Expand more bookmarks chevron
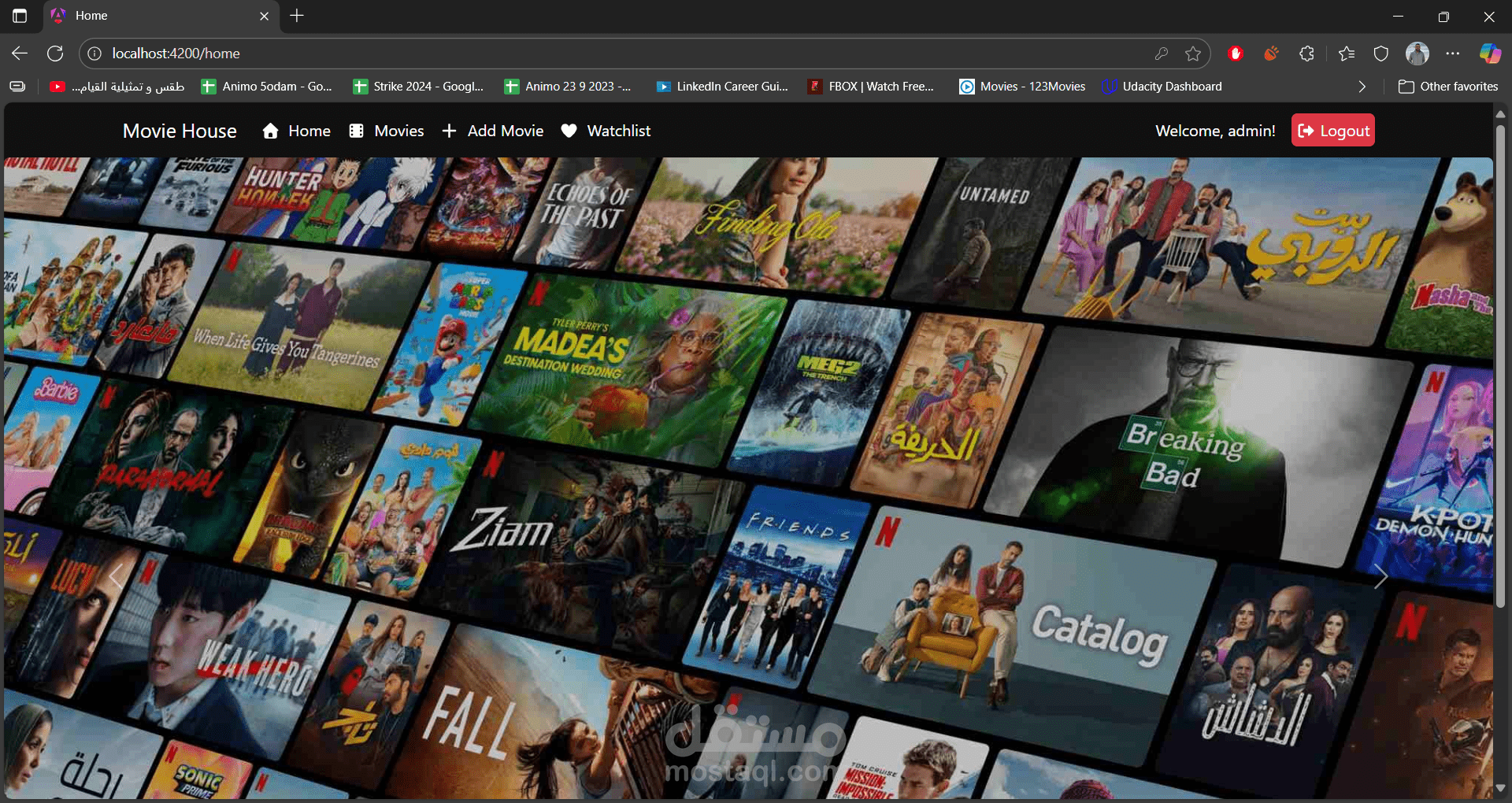This screenshot has width=1512, height=803. [x=1362, y=87]
